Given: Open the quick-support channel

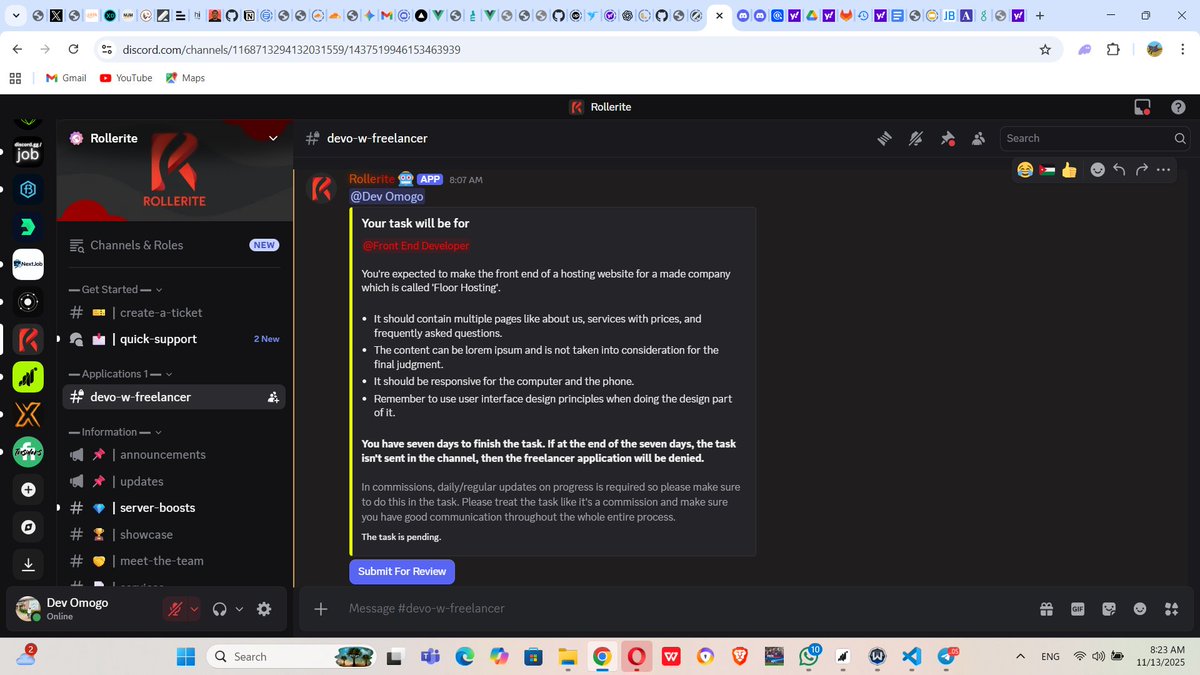Looking at the screenshot, I should (x=174, y=339).
